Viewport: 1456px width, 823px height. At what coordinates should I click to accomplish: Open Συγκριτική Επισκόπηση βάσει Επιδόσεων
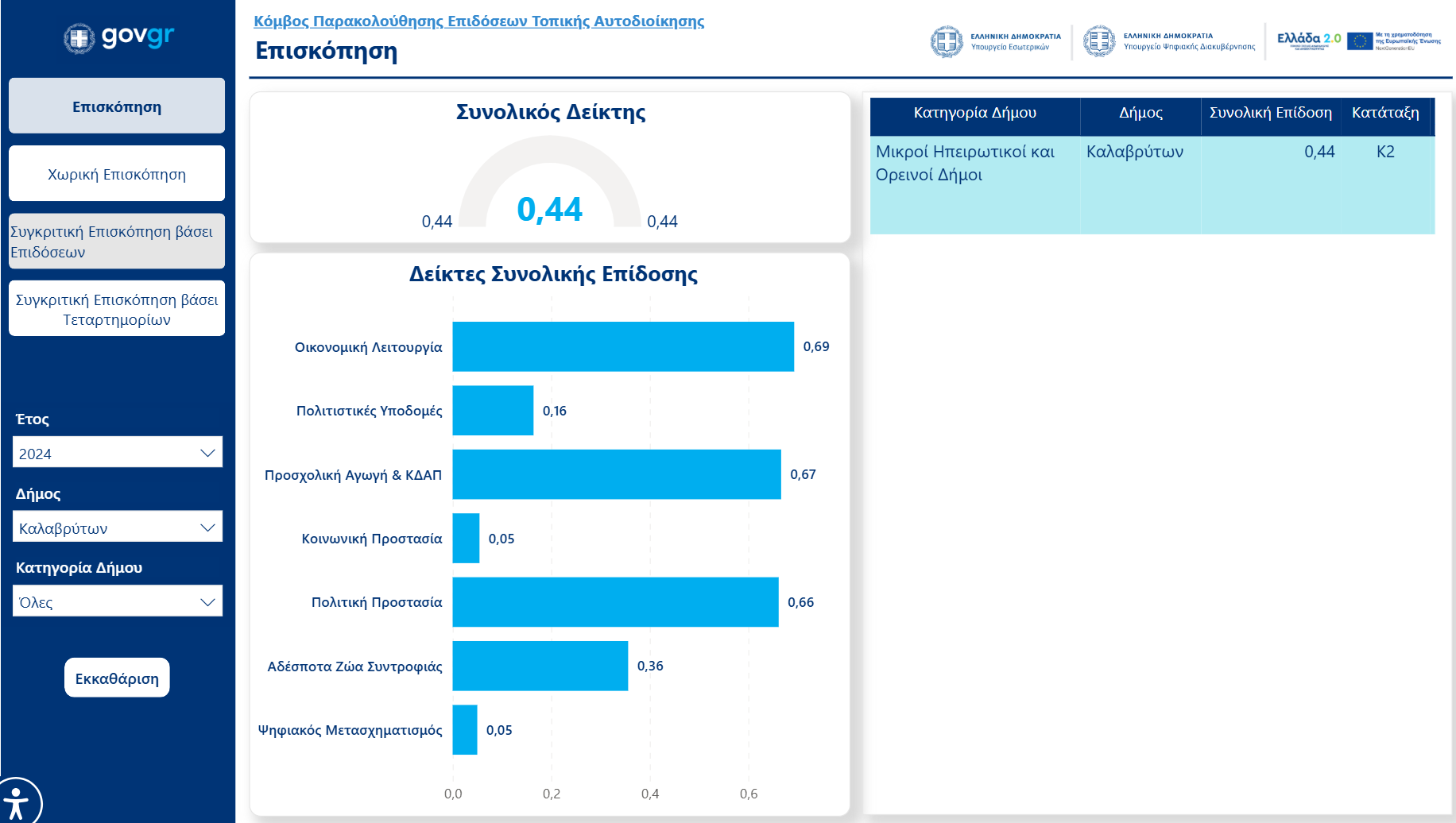117,241
